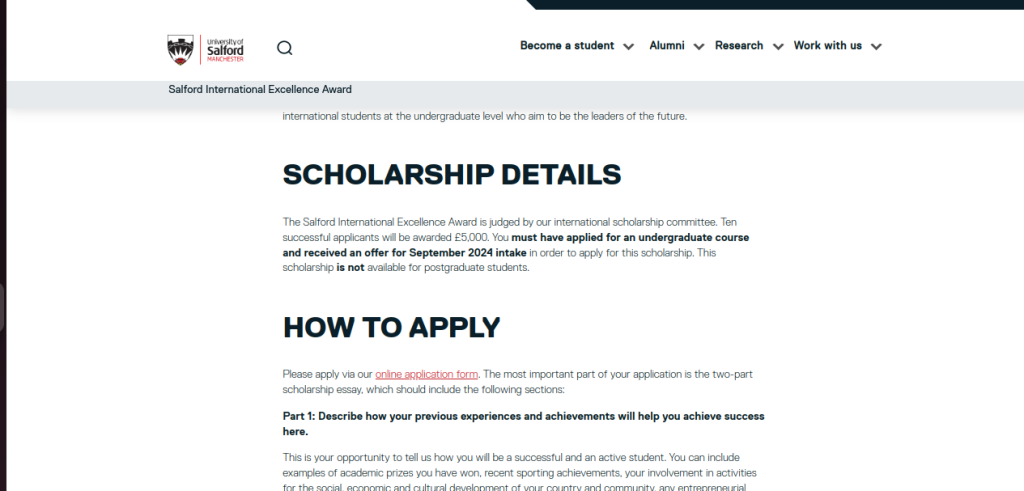Click the 'leaders of the future' sentence
Viewport: 1024px width, 491px height.
[x=485, y=116]
